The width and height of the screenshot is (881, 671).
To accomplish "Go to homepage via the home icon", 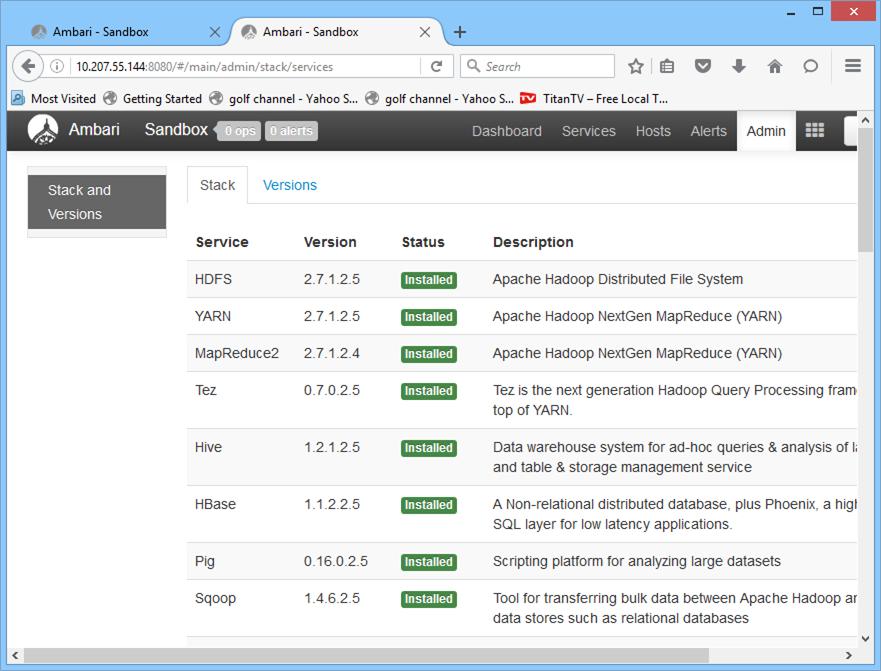I will pyautogui.click(x=774, y=66).
